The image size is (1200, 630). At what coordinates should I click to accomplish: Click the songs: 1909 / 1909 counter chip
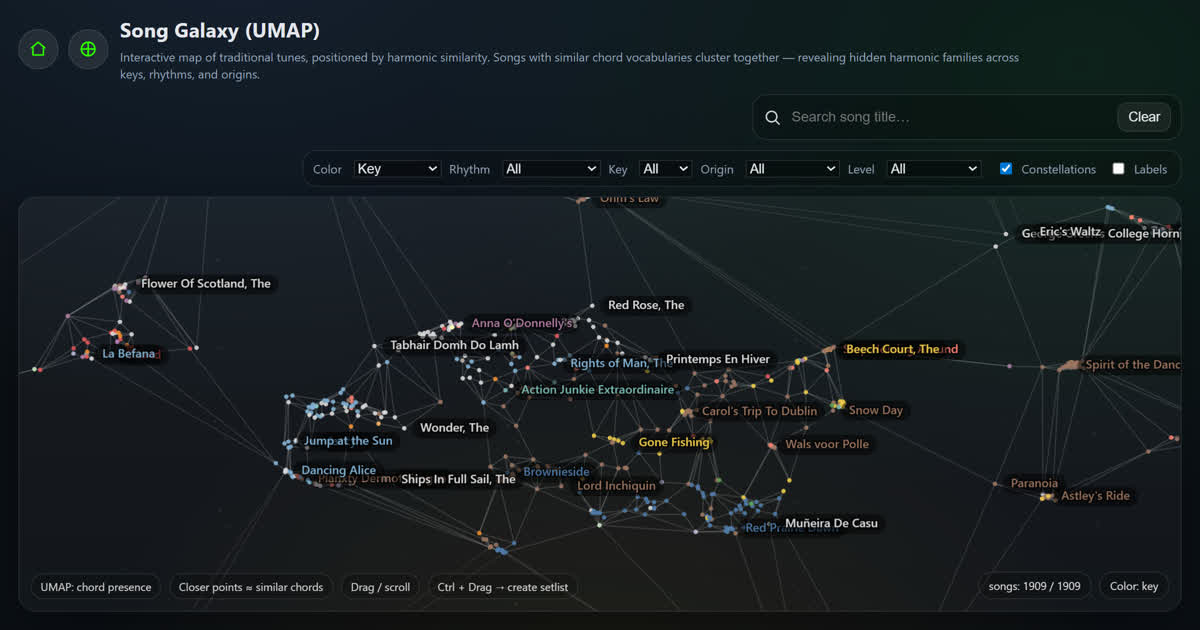(1034, 586)
